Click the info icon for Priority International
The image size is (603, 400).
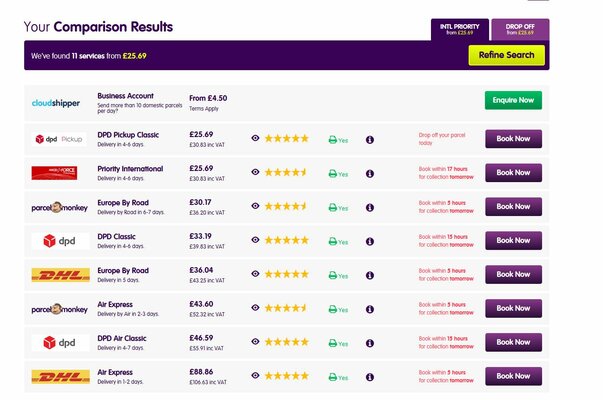coord(370,172)
